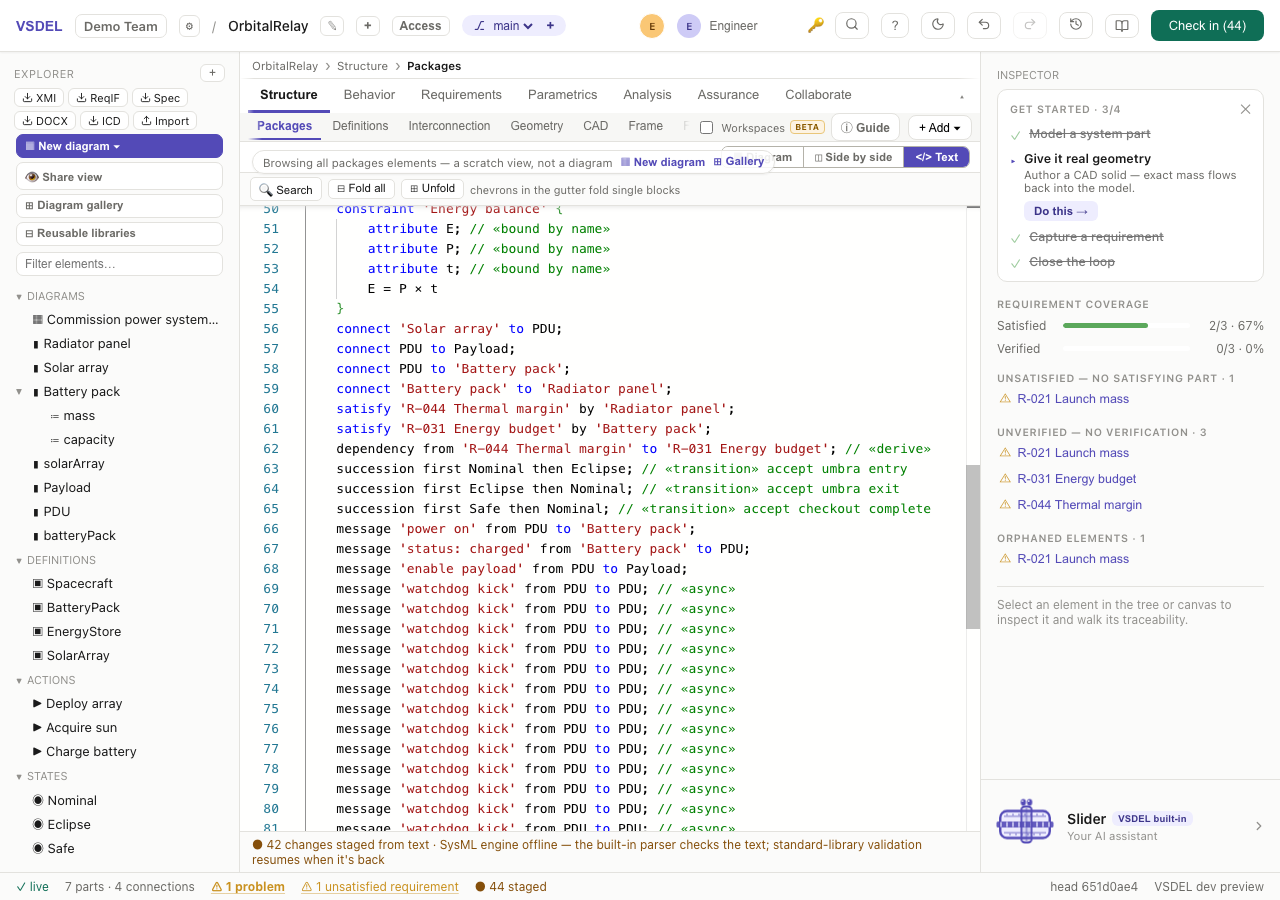This screenshot has height=900, width=1280.
Task: Click the pencil icon to rename OrbitalRelay
Action: pyautogui.click(x=332, y=26)
